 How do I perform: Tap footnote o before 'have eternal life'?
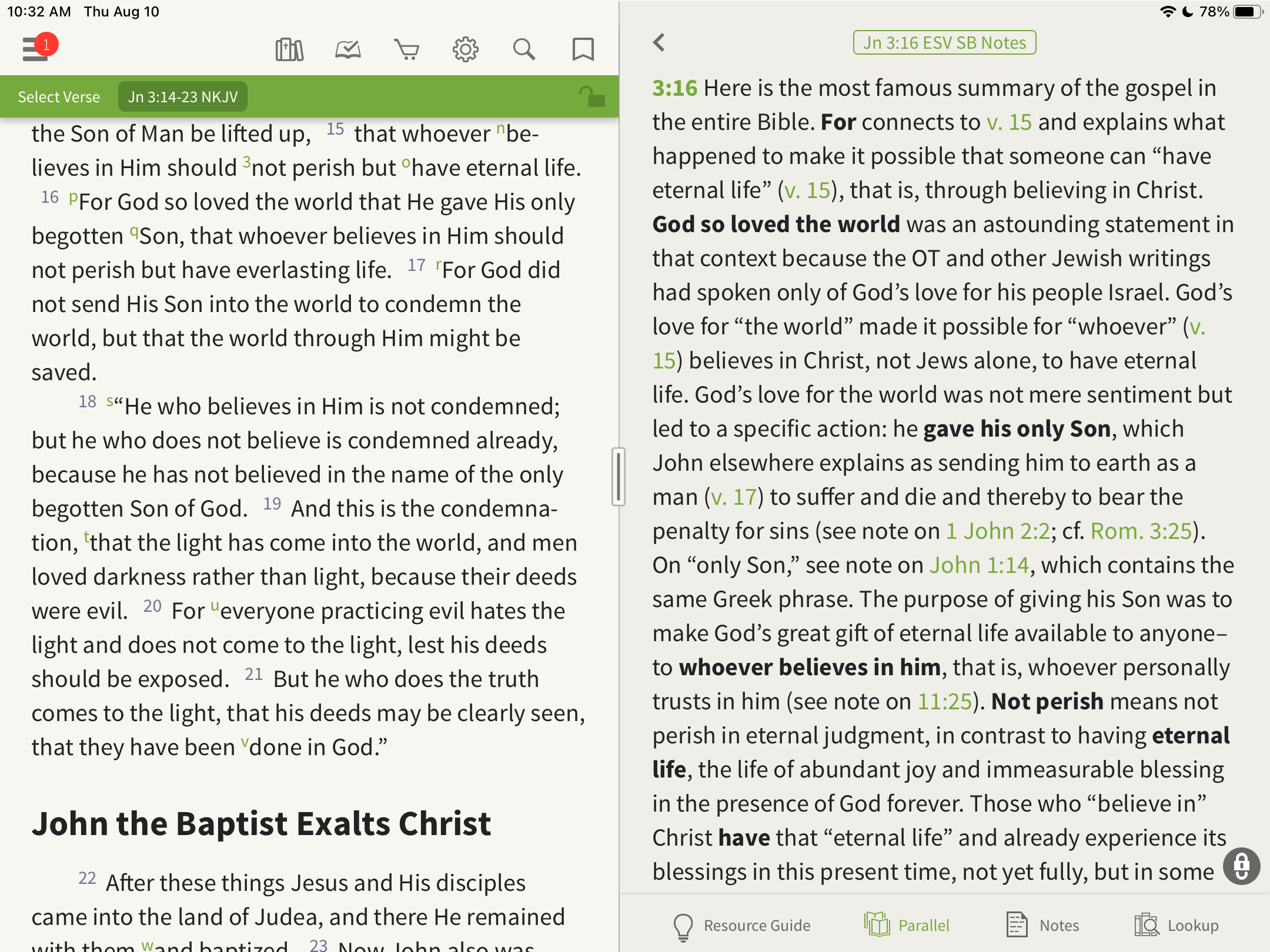point(406,163)
